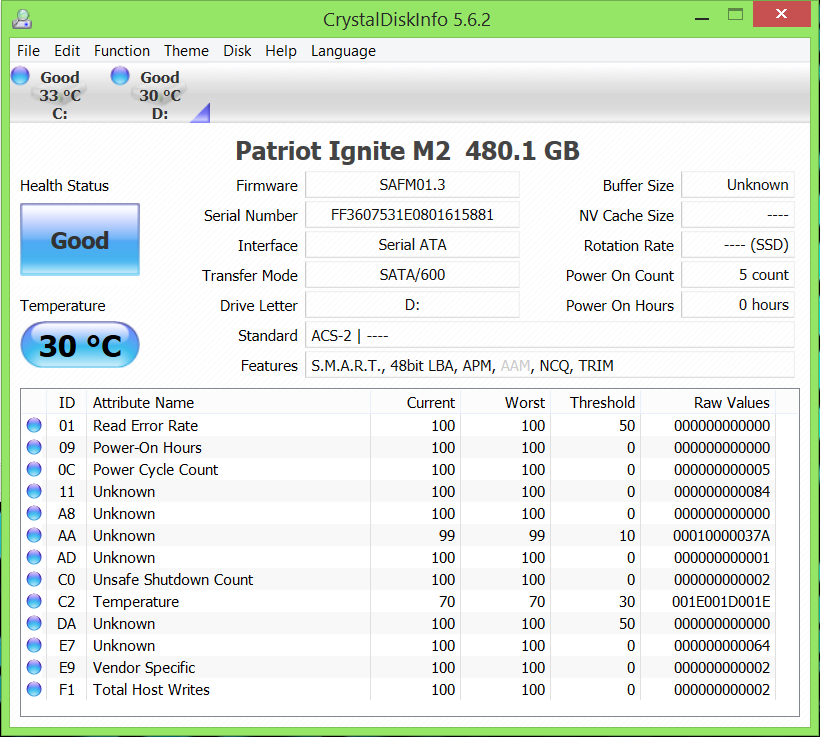Click the Temperature attribute status orb
This screenshot has height=737, width=820.
point(34,602)
